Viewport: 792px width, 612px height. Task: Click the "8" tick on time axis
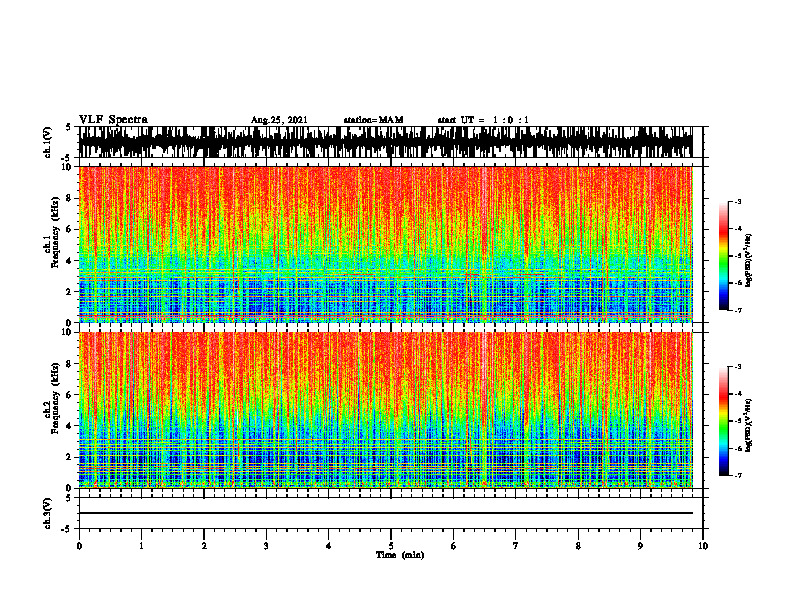point(578,546)
